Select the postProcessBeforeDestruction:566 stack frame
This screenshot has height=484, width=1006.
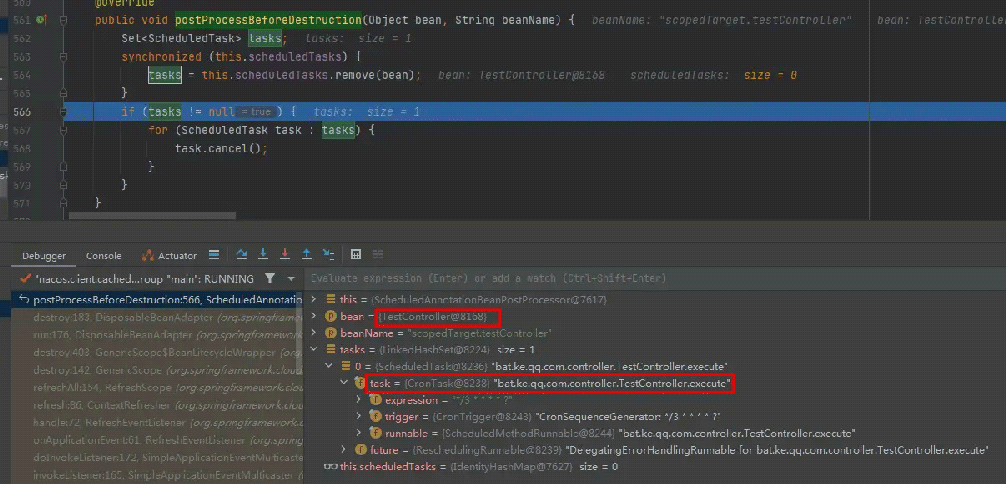point(160,299)
